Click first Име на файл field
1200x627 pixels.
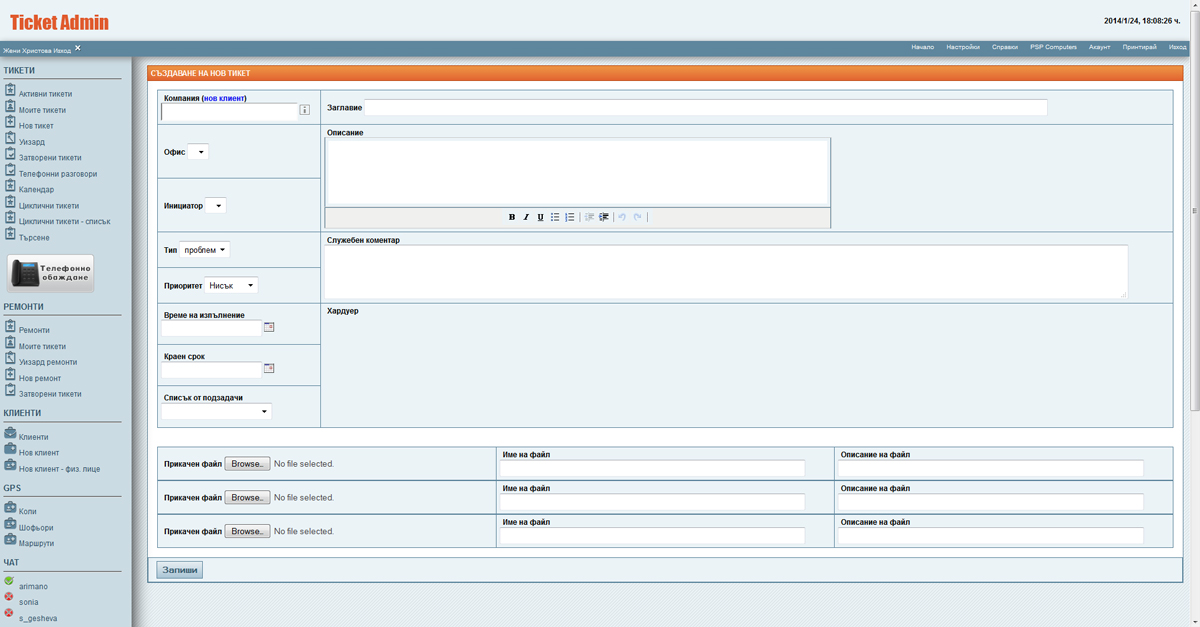point(652,468)
